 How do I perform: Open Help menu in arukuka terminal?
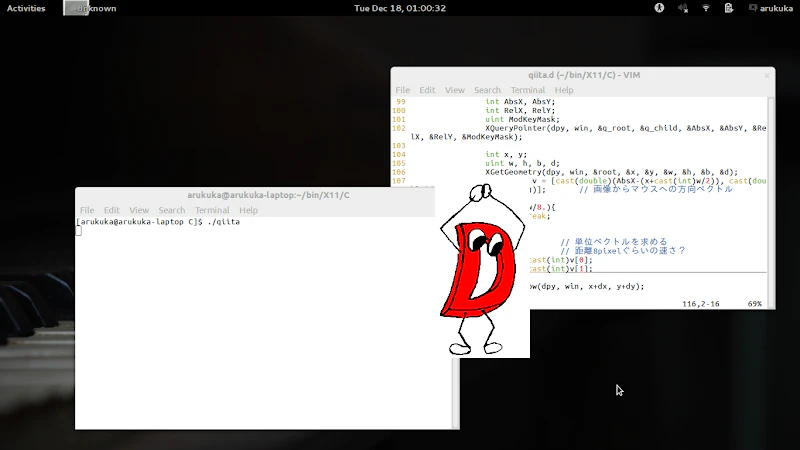248,210
